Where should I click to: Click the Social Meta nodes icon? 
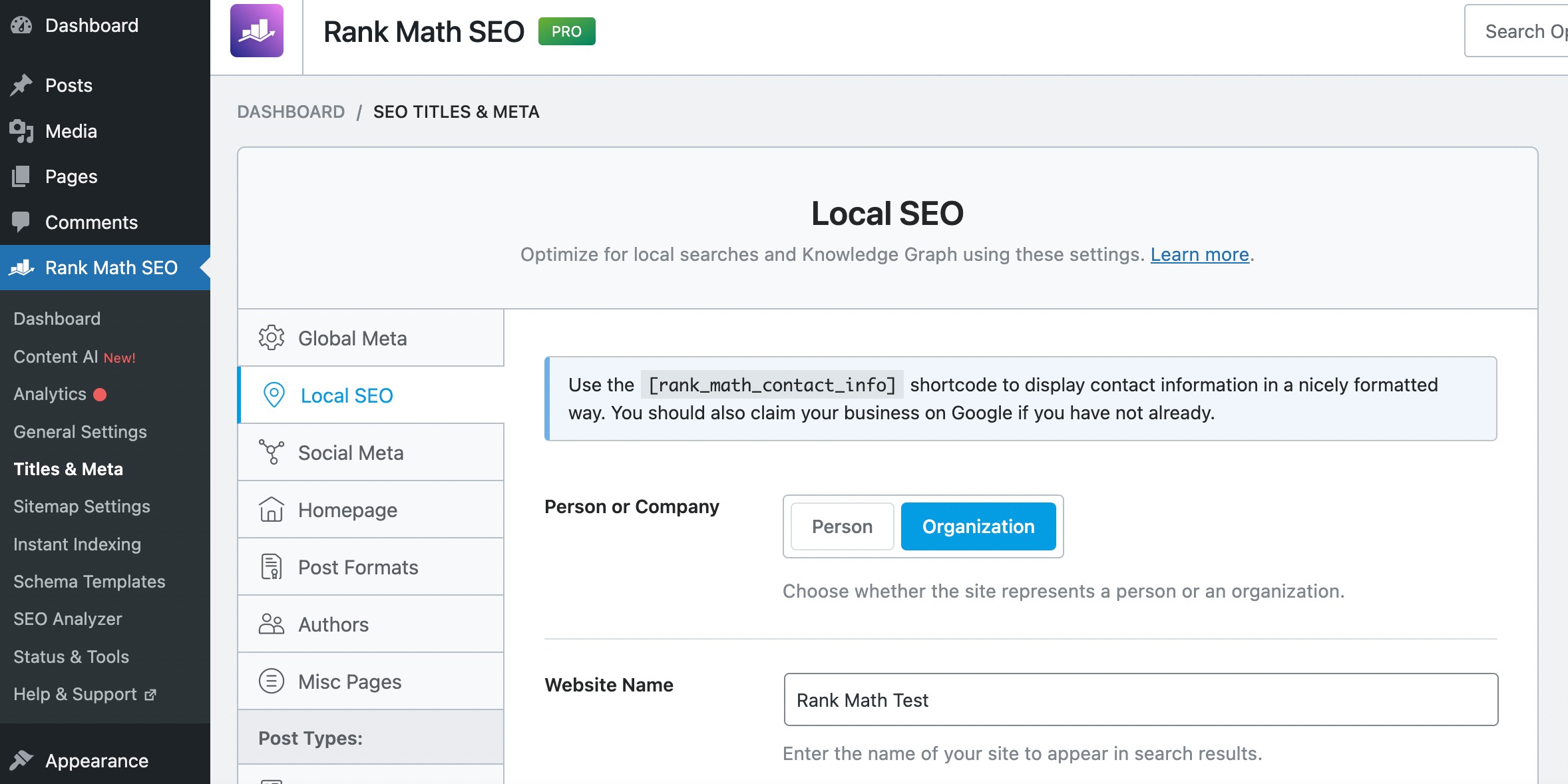tap(272, 453)
